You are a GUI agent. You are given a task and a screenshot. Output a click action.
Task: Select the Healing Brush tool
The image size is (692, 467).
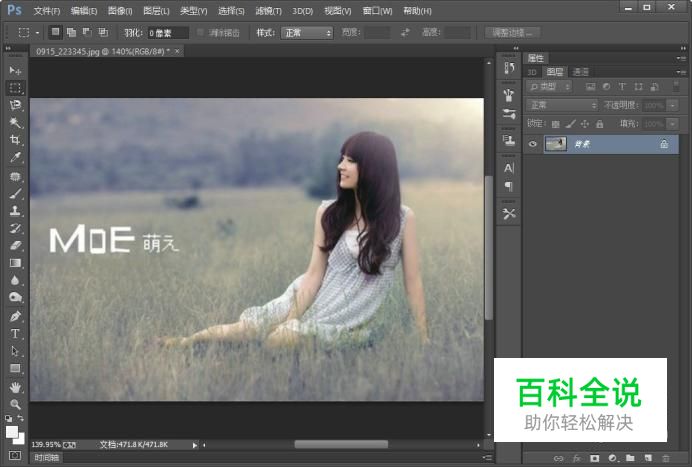(x=15, y=177)
